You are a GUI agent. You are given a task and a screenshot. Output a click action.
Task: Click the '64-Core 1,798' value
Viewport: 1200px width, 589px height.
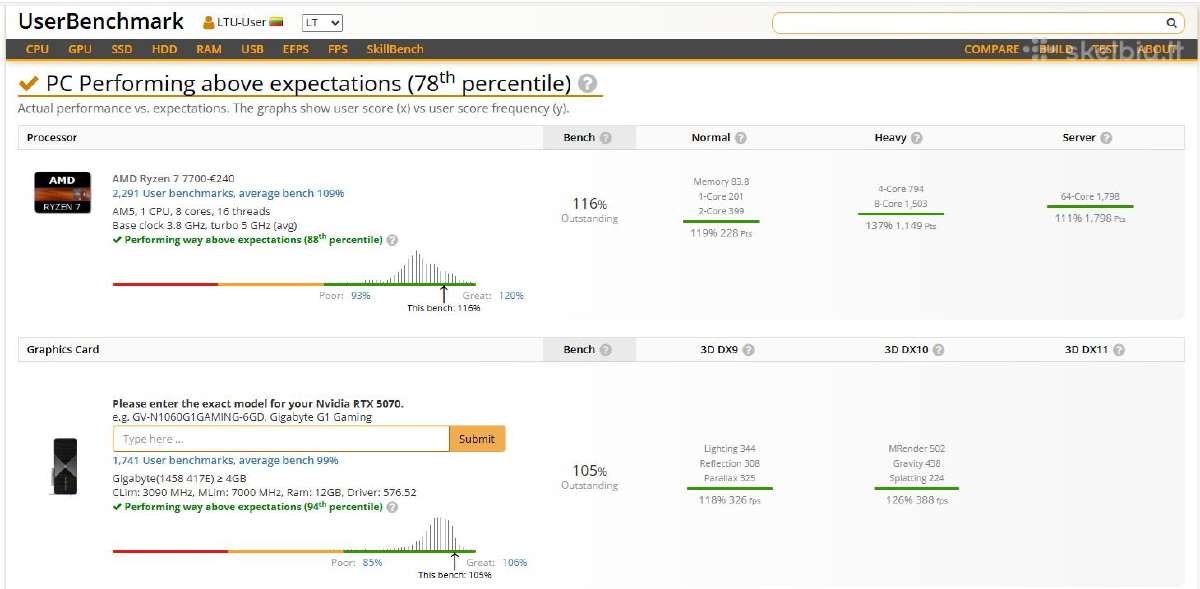(1090, 197)
